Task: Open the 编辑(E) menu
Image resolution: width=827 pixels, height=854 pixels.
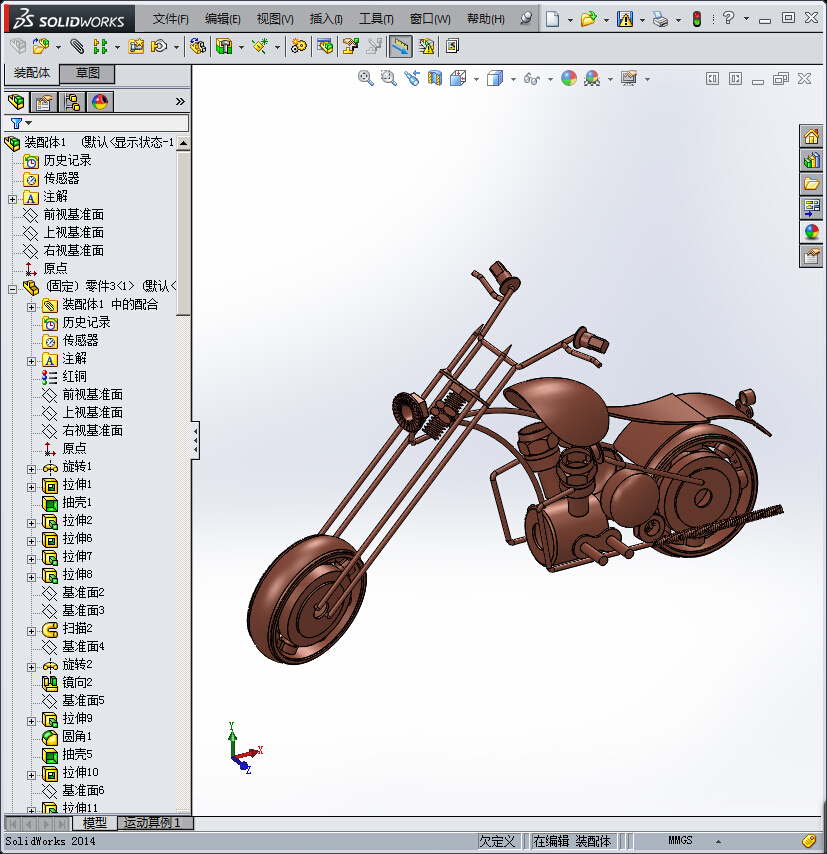Action: 223,19
